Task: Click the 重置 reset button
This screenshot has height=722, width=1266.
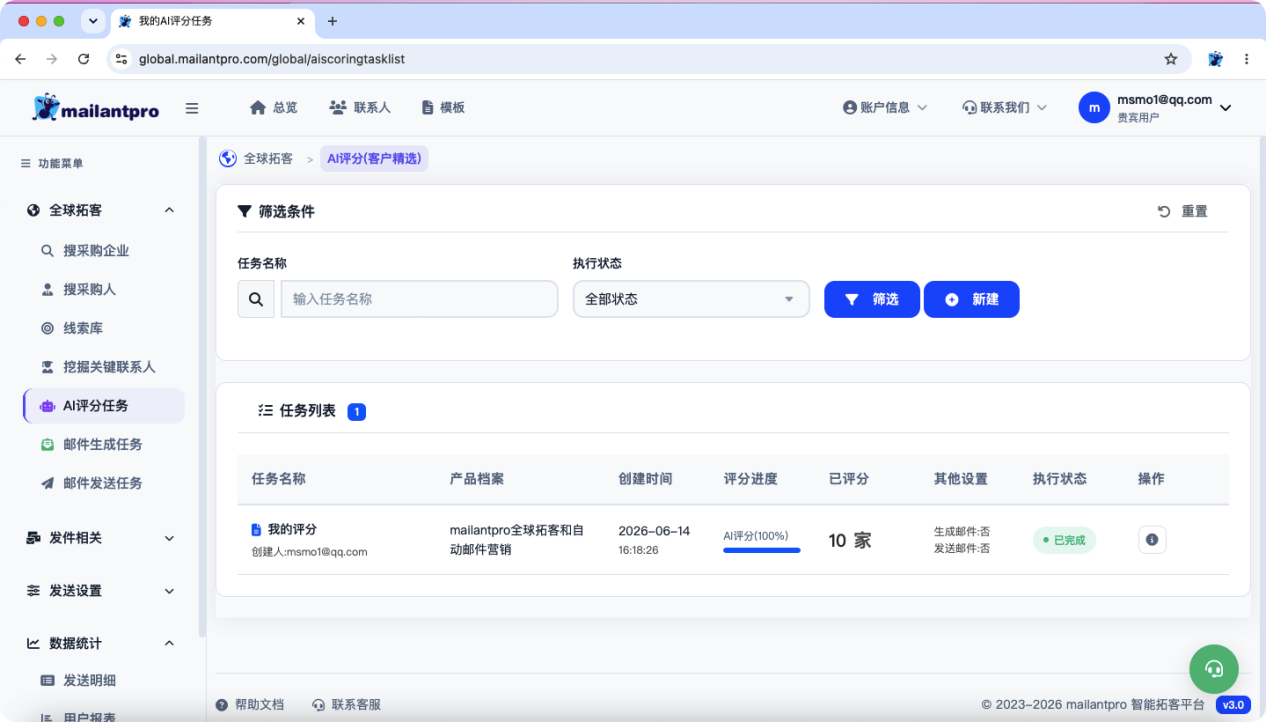Action: coord(1183,211)
